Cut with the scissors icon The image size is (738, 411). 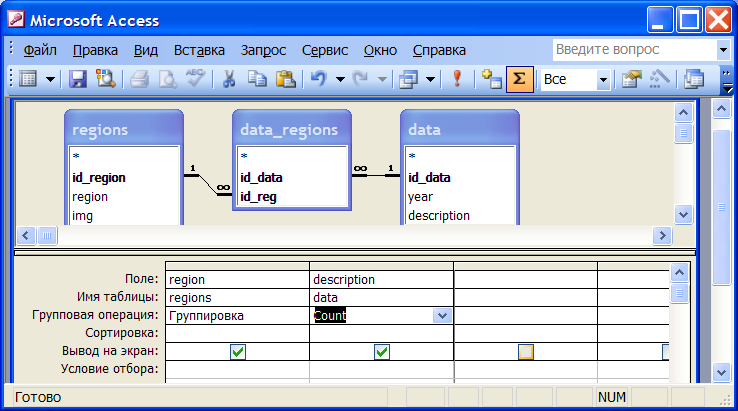[x=229, y=79]
